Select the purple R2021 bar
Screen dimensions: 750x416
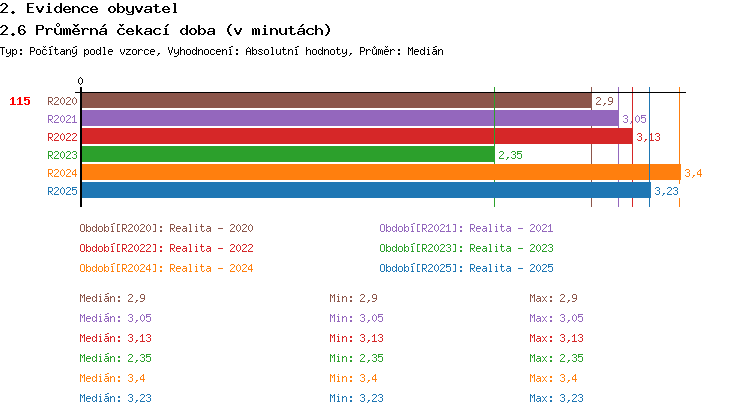[x=349, y=119]
